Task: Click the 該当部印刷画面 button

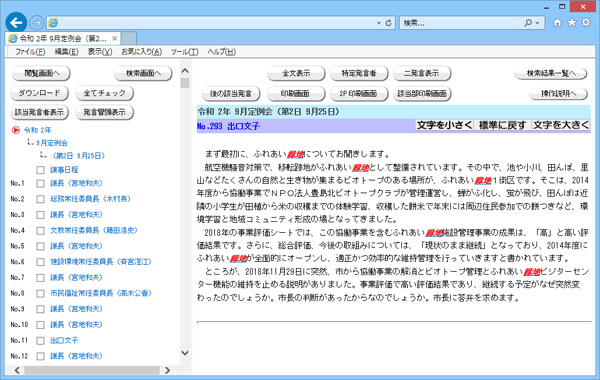Action: point(422,93)
